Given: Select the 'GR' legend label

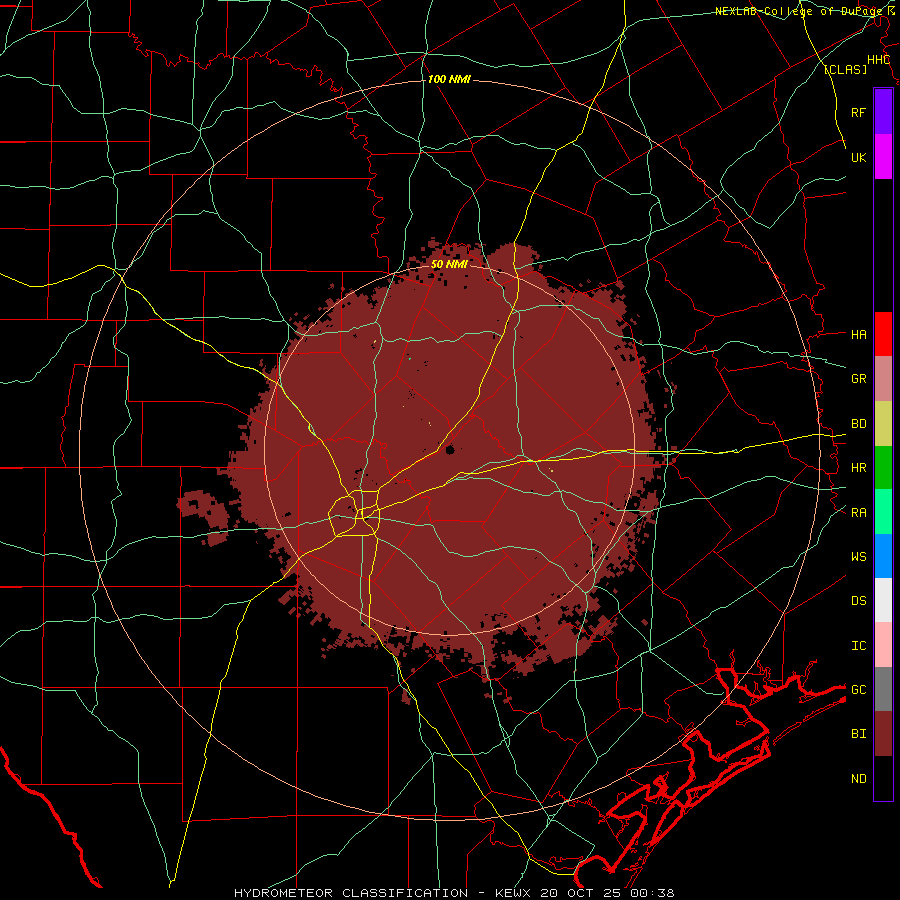Looking at the screenshot, I should (x=858, y=379).
